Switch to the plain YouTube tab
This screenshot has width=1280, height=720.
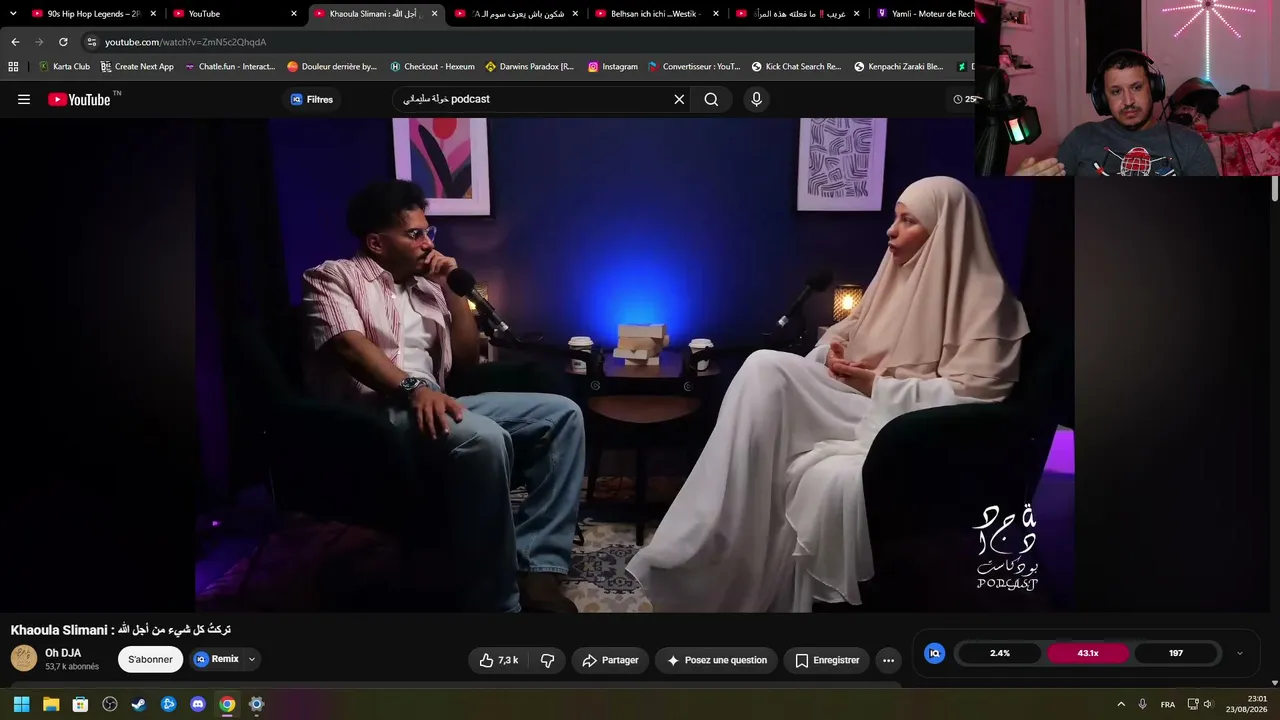[236, 14]
